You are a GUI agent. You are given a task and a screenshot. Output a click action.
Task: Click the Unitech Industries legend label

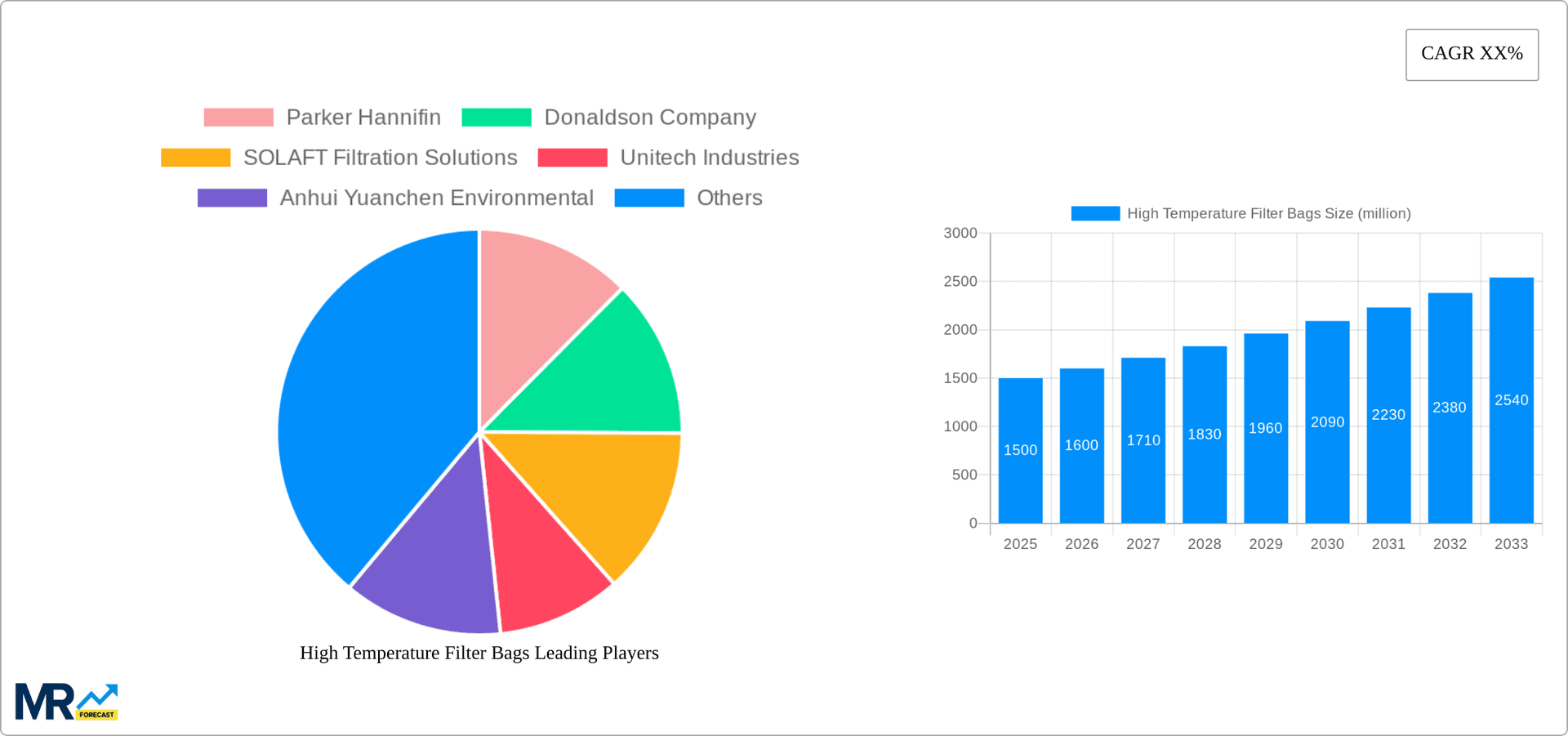[710, 157]
